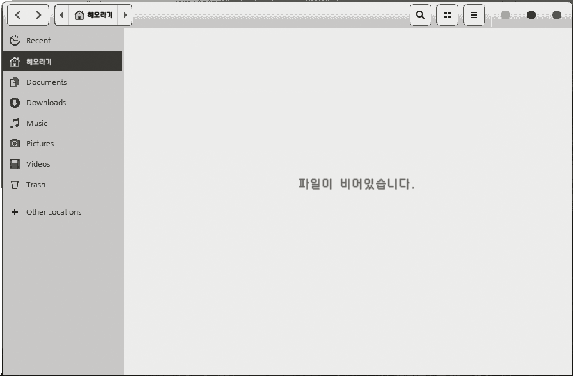
Task: Select the home folder path button
Action: coord(93,15)
